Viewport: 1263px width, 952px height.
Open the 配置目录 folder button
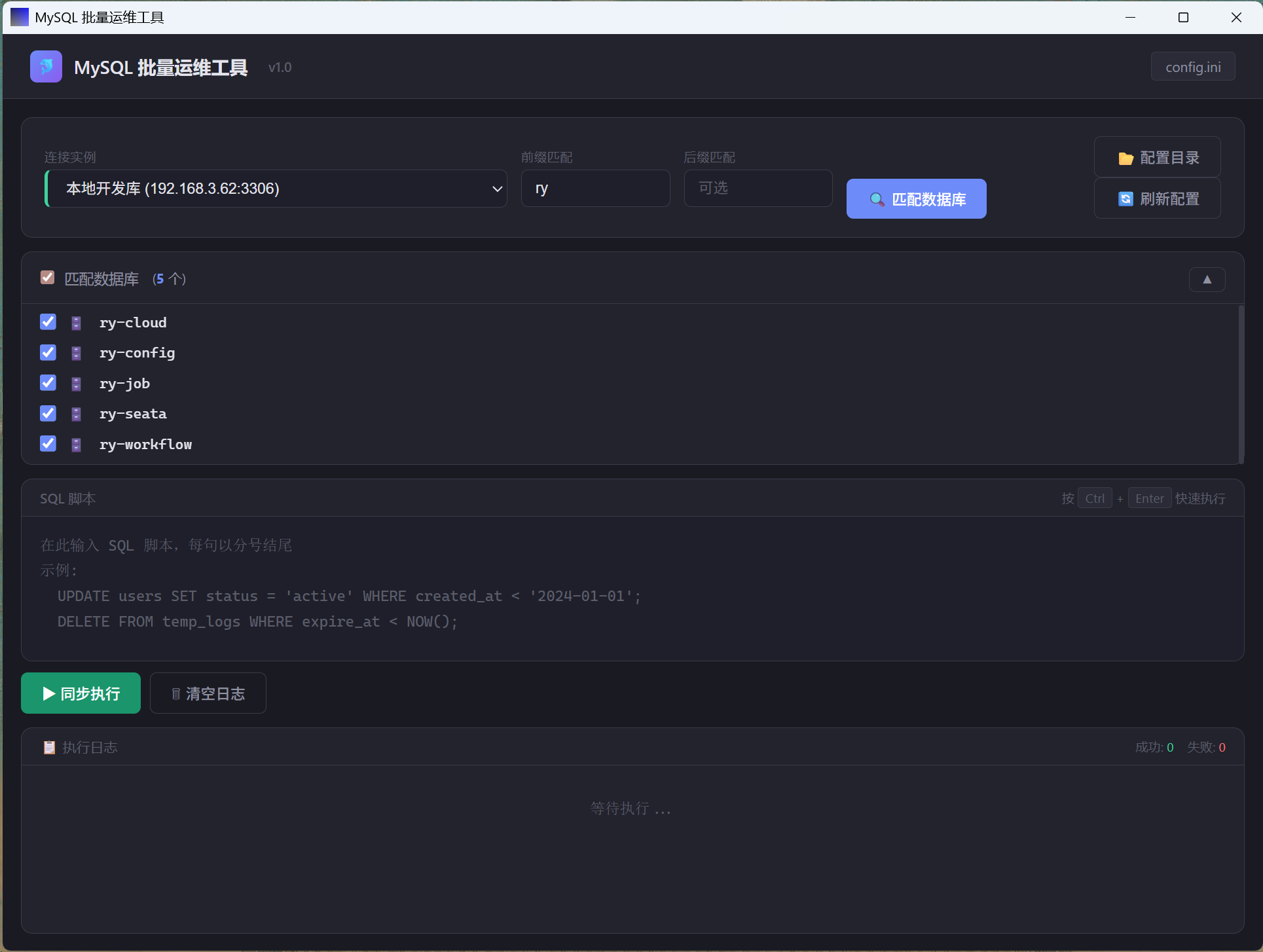(x=1157, y=157)
